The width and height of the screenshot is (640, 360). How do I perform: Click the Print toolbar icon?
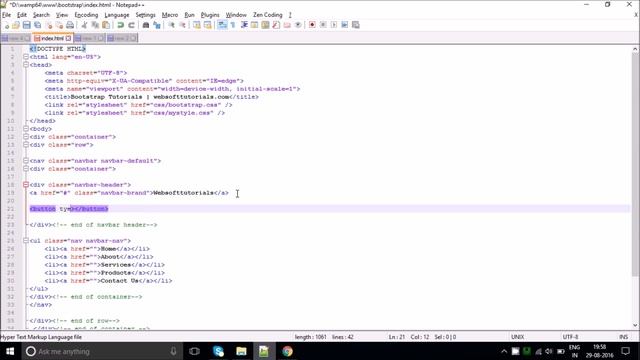(x=70, y=25)
